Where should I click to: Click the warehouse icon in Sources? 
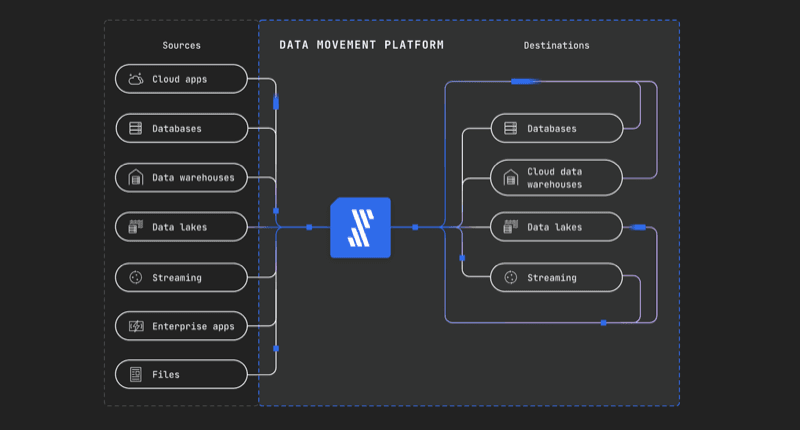tap(135, 178)
